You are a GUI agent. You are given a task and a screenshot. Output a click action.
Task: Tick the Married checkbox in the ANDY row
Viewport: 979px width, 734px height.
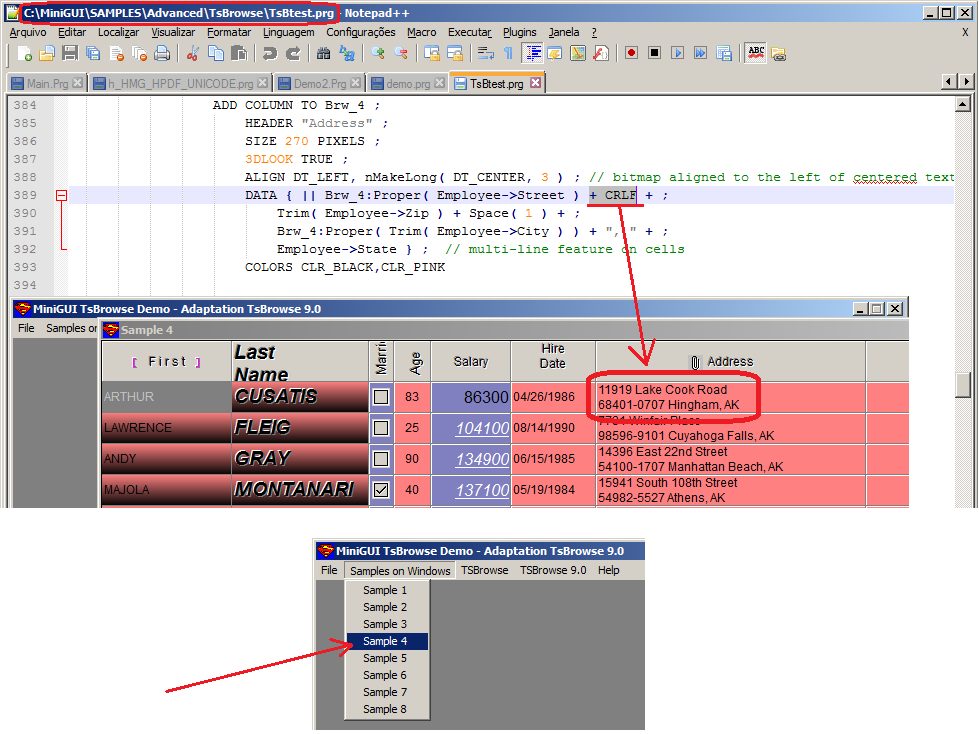pyautogui.click(x=381, y=459)
